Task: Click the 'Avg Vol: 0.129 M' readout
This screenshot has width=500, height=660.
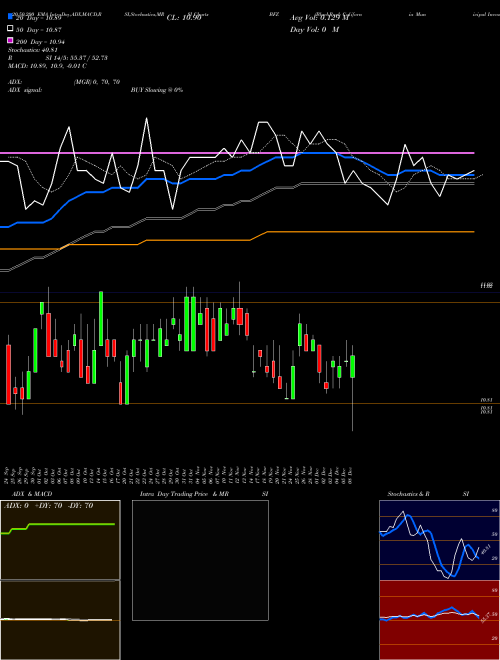Action: click(x=319, y=18)
